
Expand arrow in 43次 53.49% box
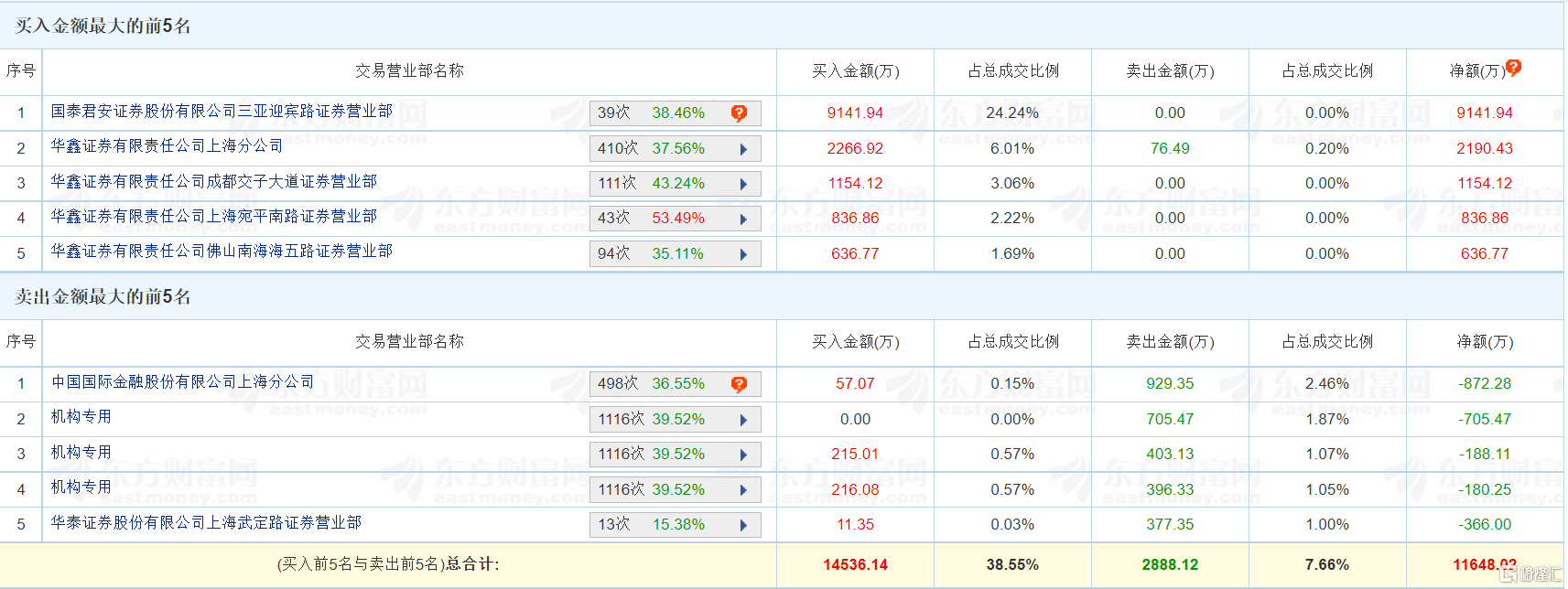tap(743, 219)
